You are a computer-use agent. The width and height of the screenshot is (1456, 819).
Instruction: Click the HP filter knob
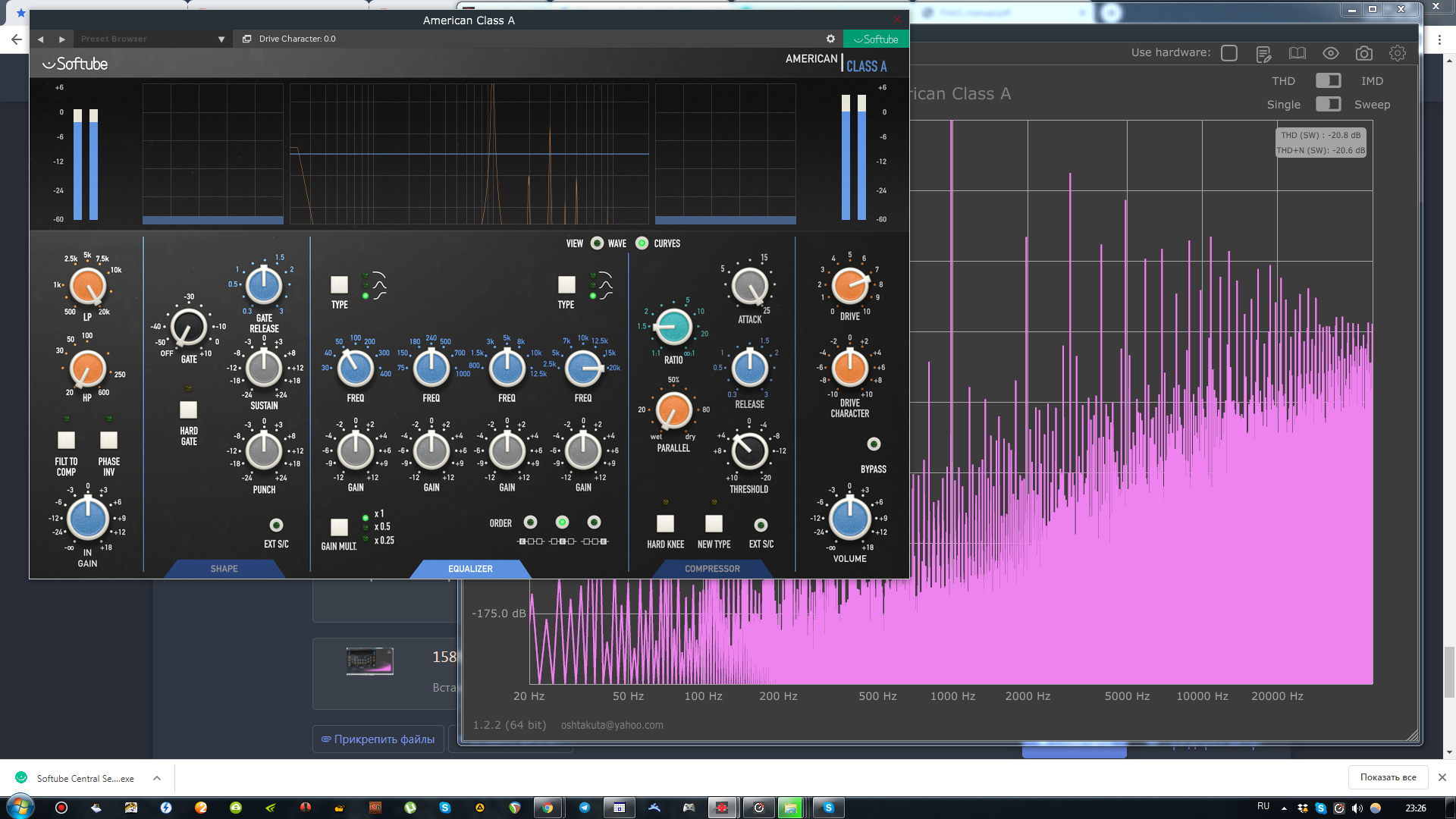pyautogui.click(x=87, y=369)
